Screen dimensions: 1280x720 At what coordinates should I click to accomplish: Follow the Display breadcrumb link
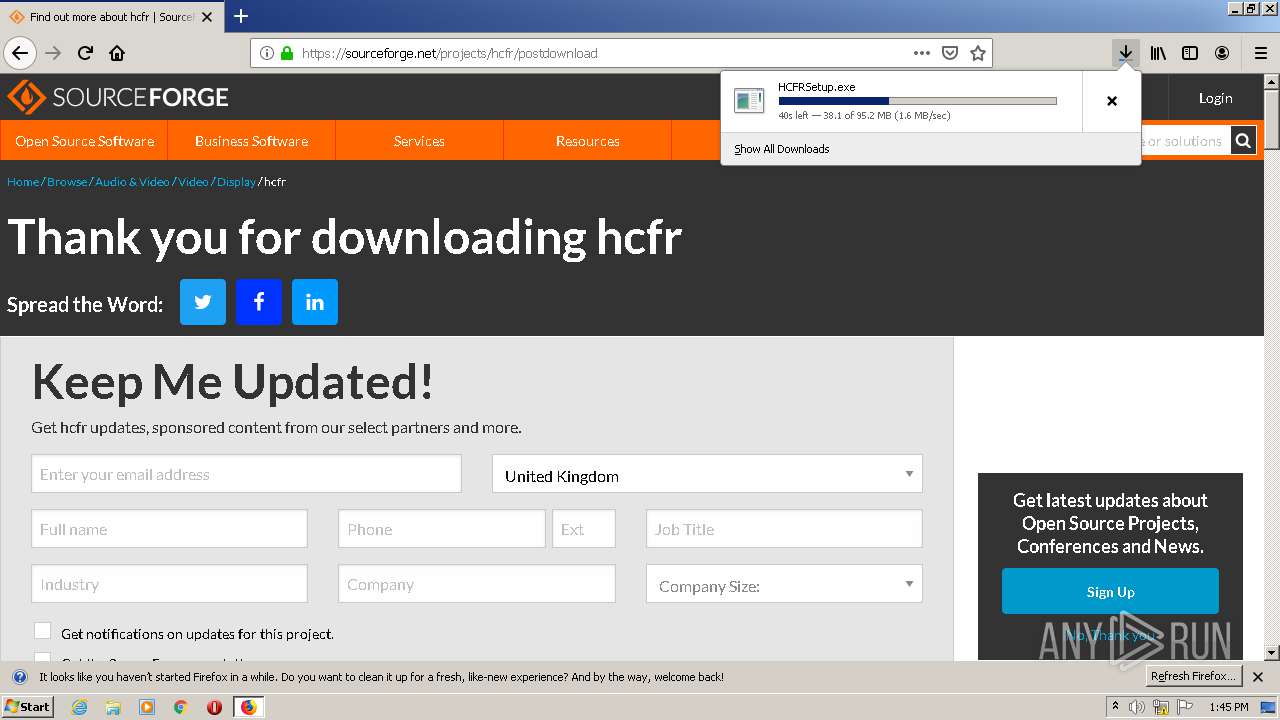click(236, 182)
